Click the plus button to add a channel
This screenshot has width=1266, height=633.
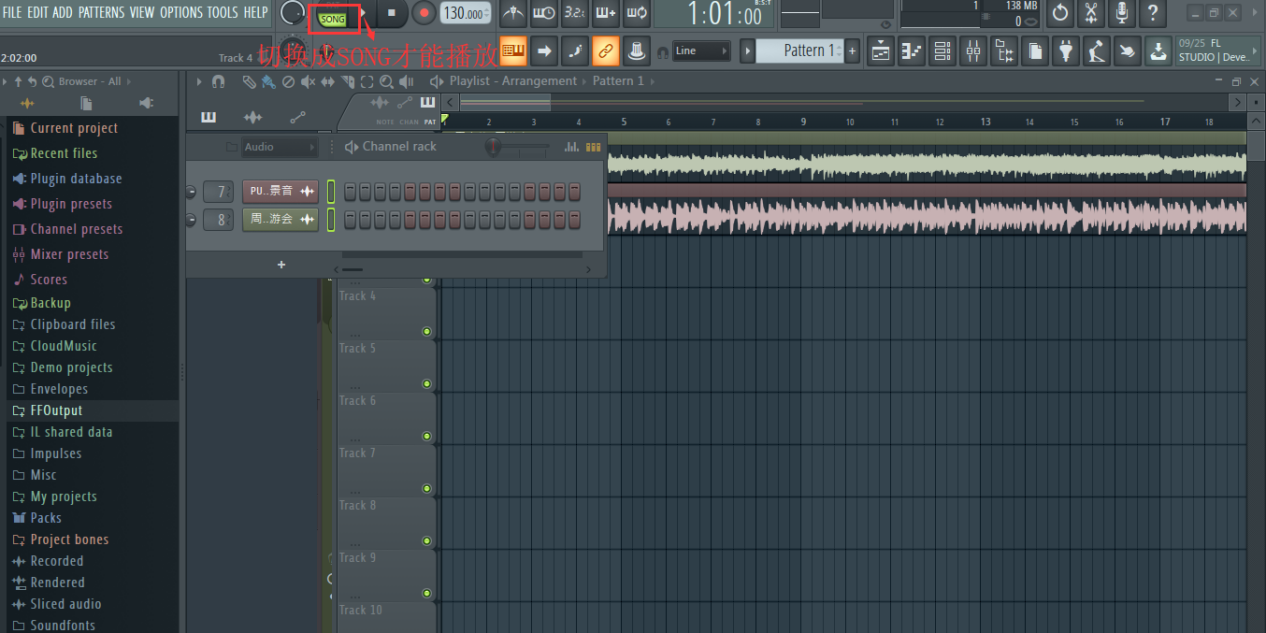click(281, 264)
